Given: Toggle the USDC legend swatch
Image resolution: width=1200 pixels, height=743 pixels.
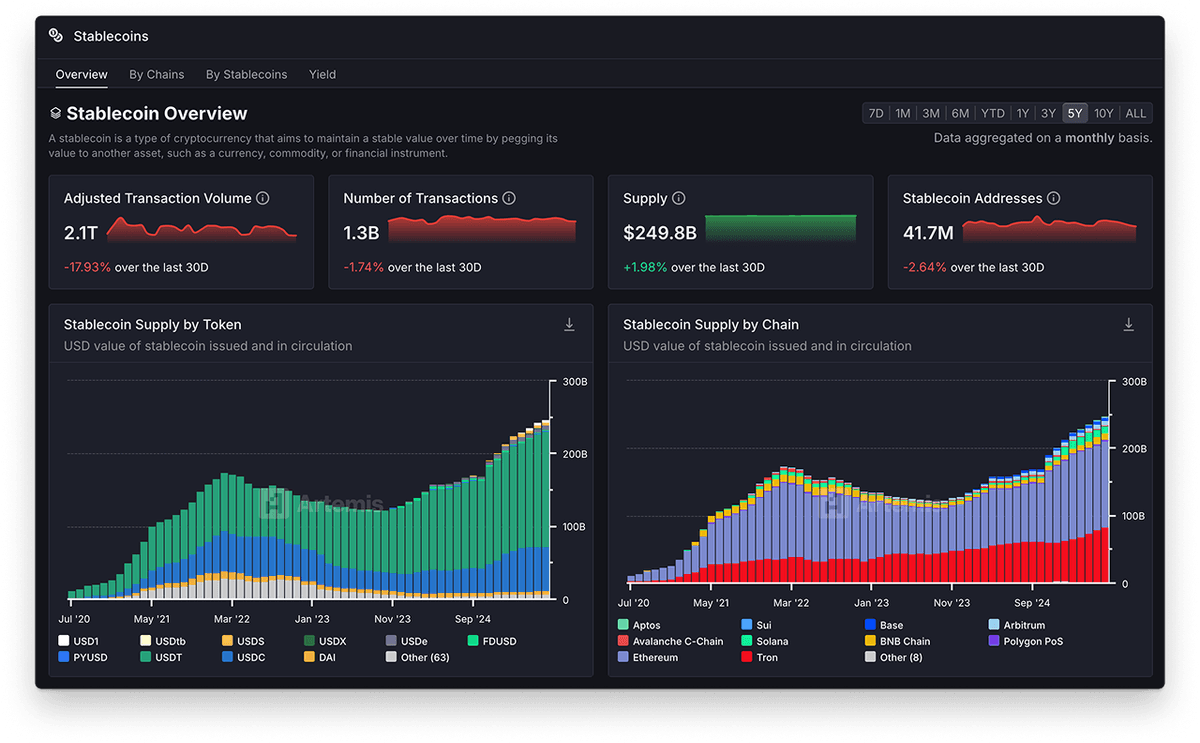Looking at the screenshot, I should tap(227, 657).
